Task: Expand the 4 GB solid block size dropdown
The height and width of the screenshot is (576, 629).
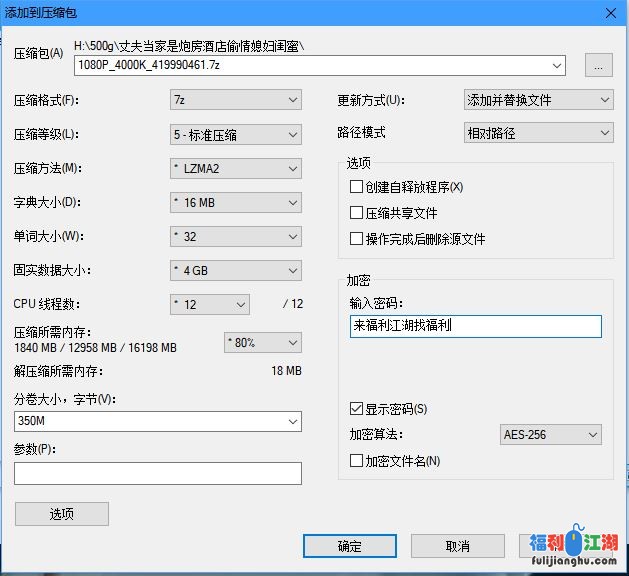Action: pyautogui.click(x=236, y=270)
